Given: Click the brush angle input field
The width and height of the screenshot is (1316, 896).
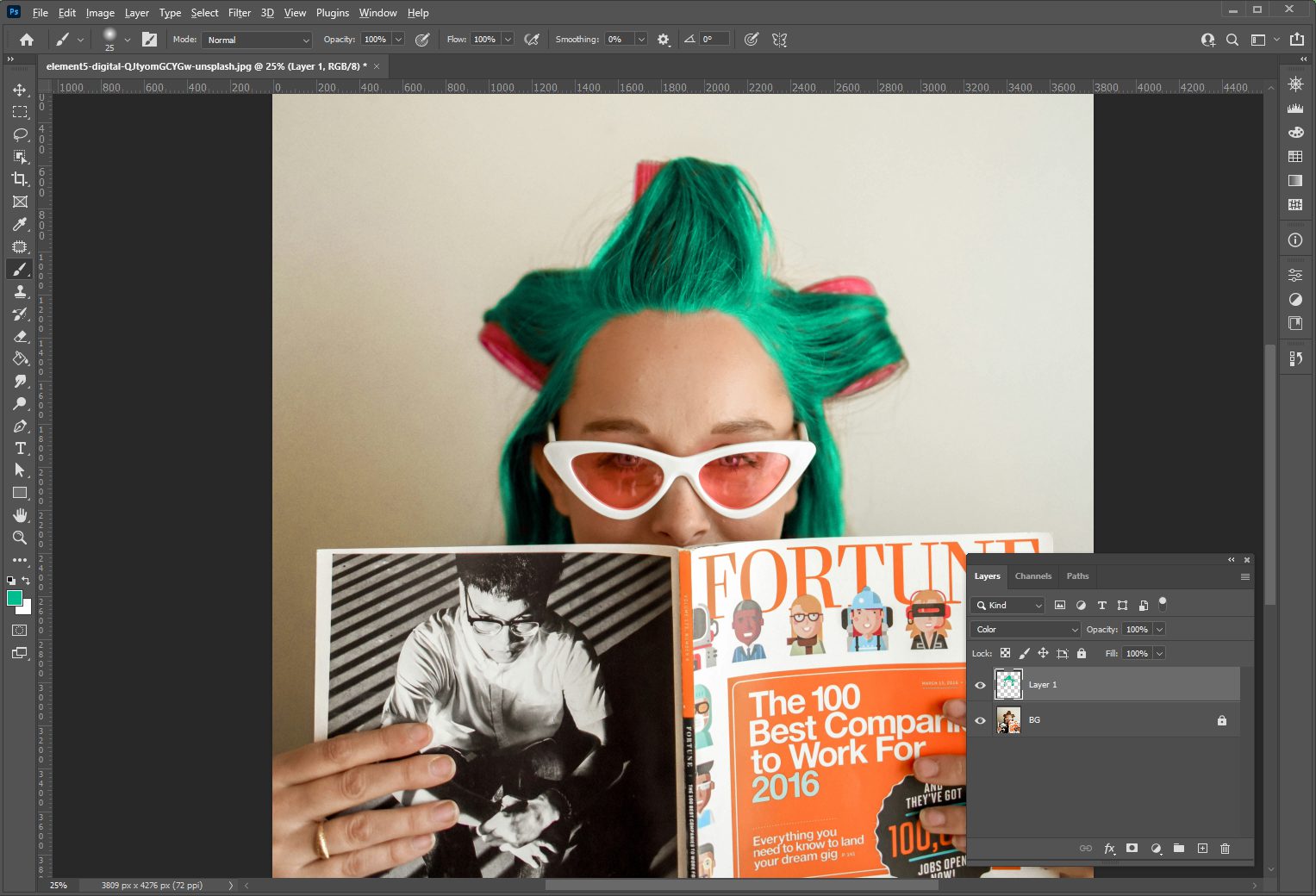Looking at the screenshot, I should (x=714, y=40).
